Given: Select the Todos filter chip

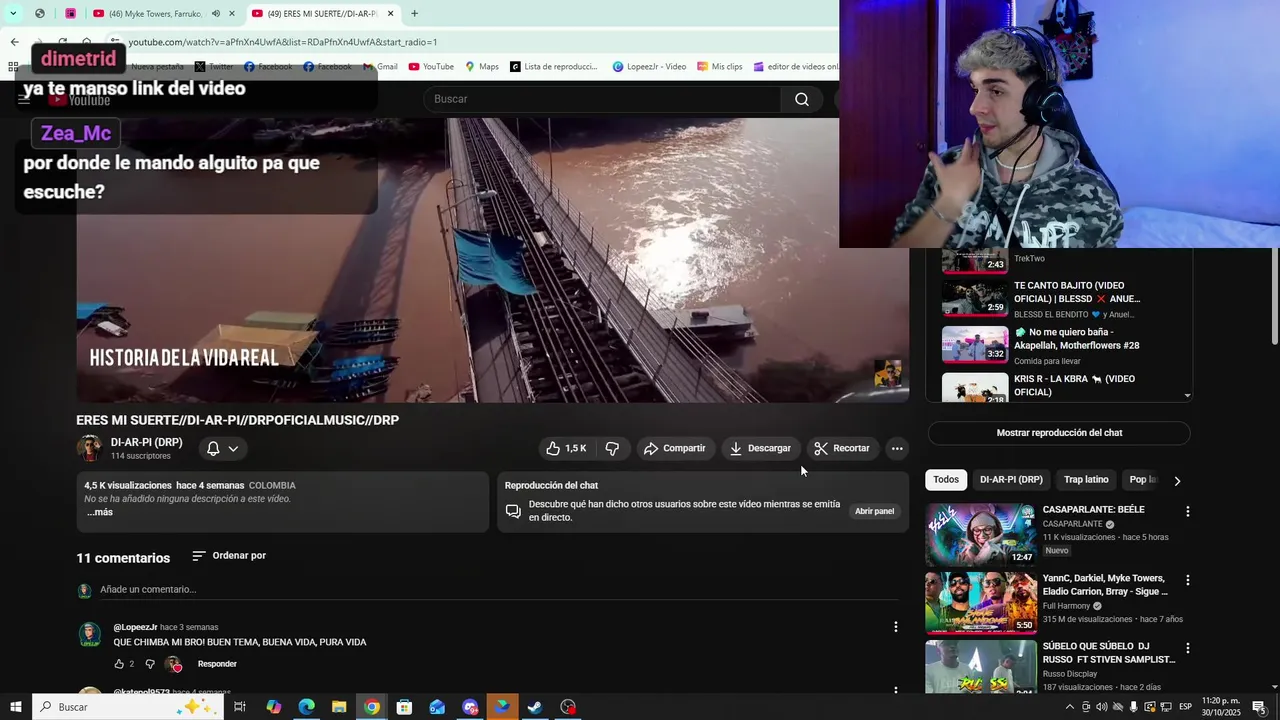Looking at the screenshot, I should (946, 480).
